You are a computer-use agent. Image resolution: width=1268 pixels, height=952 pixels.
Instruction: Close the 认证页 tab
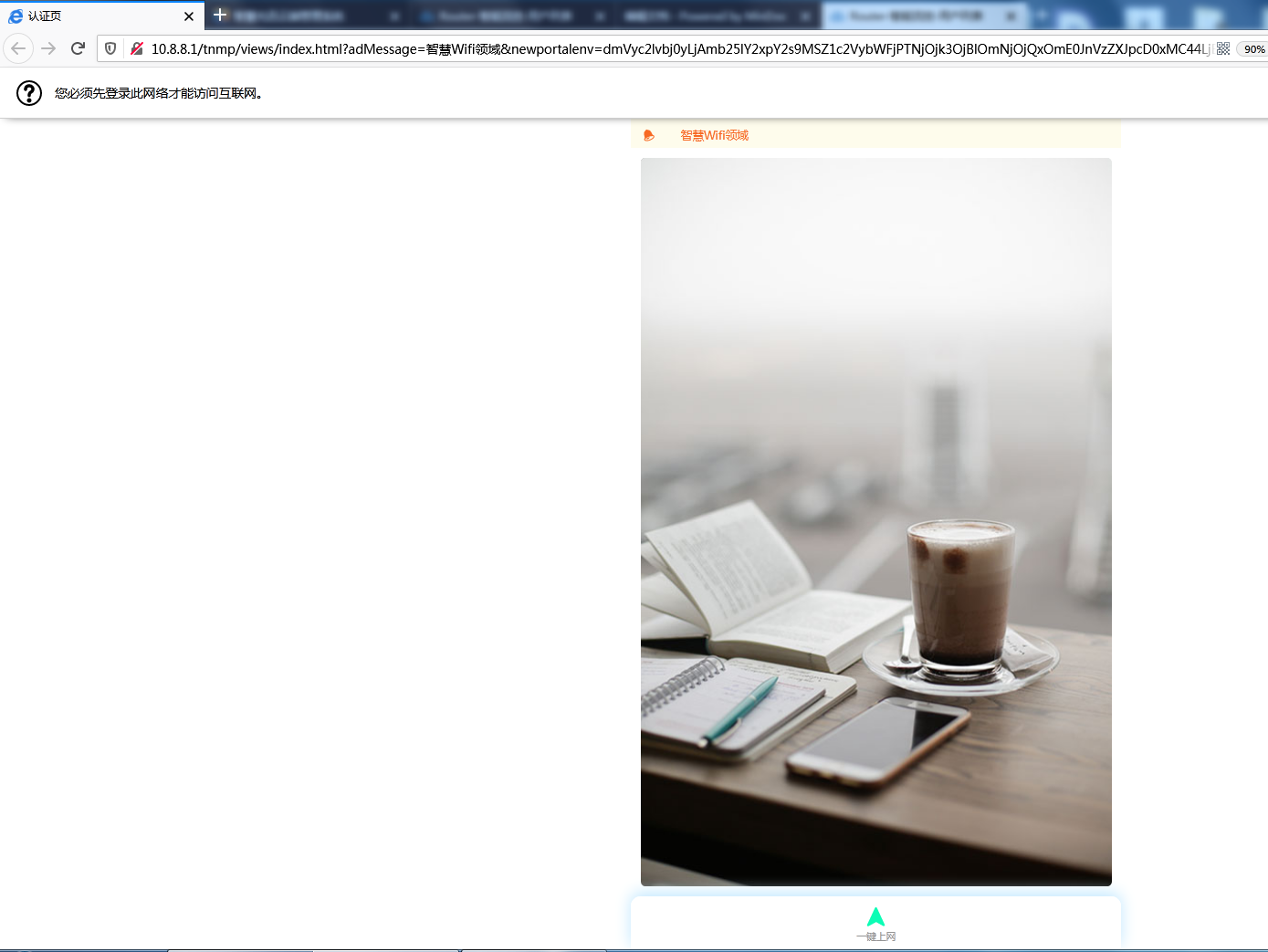(x=189, y=16)
